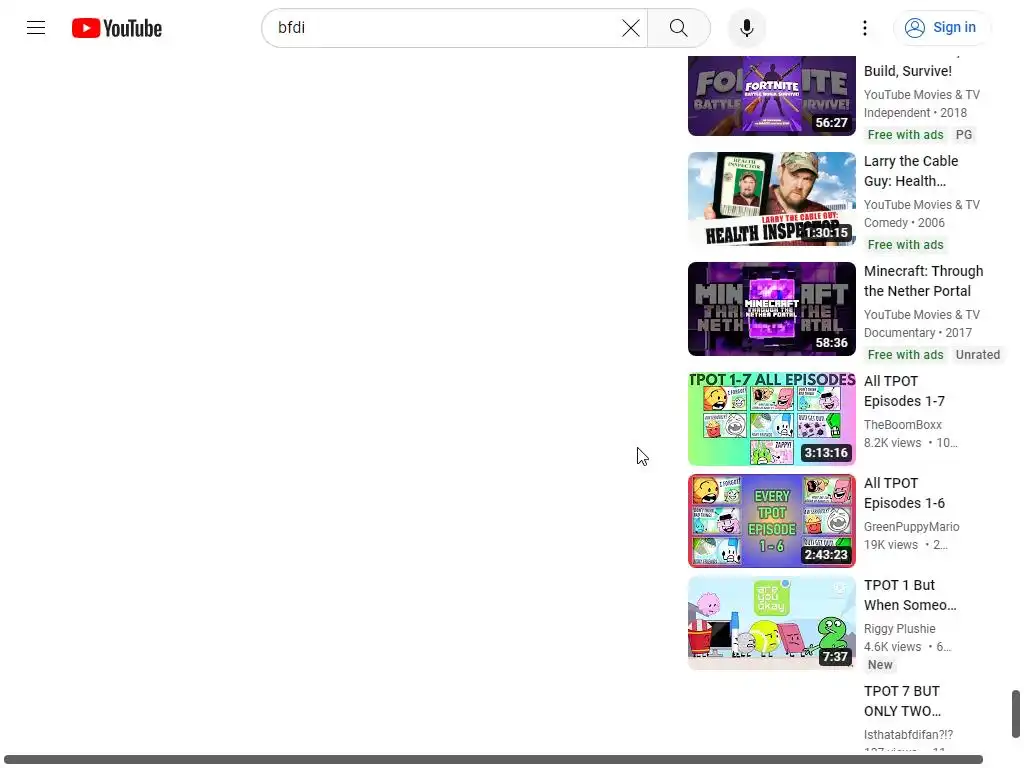Click the PG rating badge
The width and height of the screenshot is (1024, 768).
(x=964, y=135)
